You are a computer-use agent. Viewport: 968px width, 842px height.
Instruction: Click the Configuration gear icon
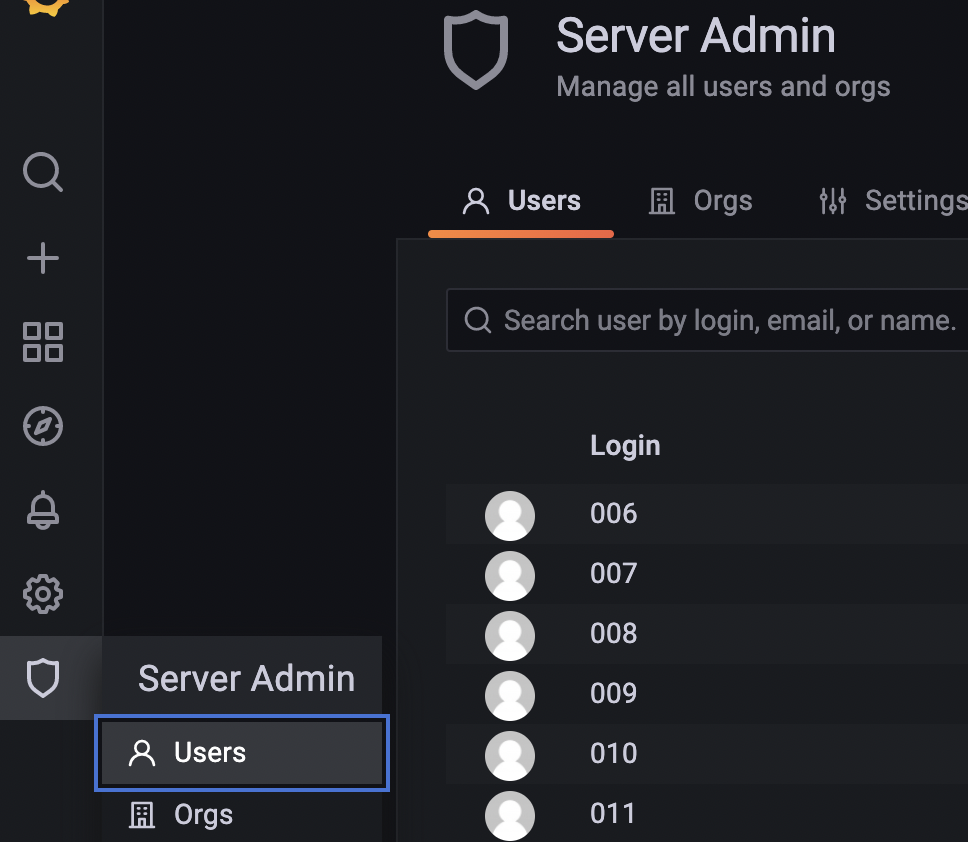coord(42,593)
